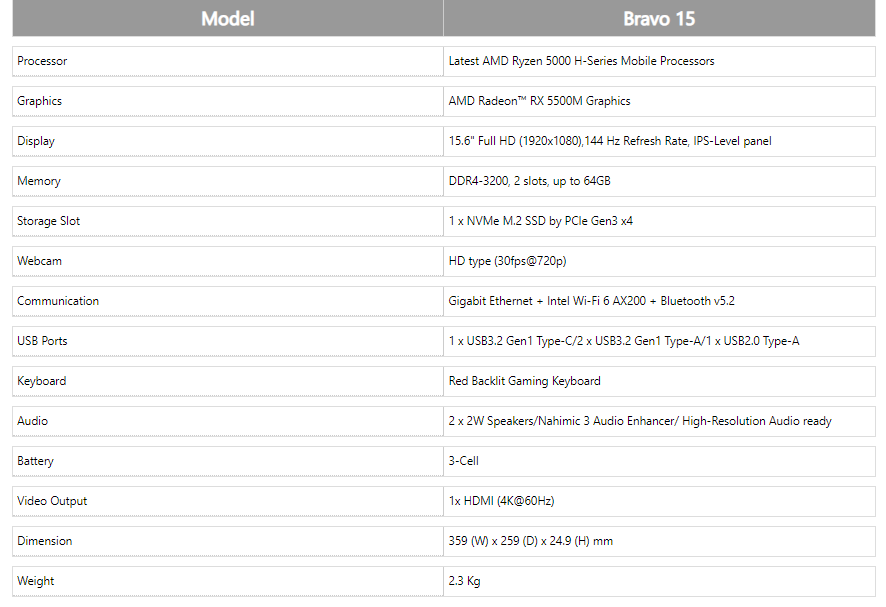The width and height of the screenshot is (886, 607).
Task: Click the USB Ports specification value
Action: (x=659, y=341)
